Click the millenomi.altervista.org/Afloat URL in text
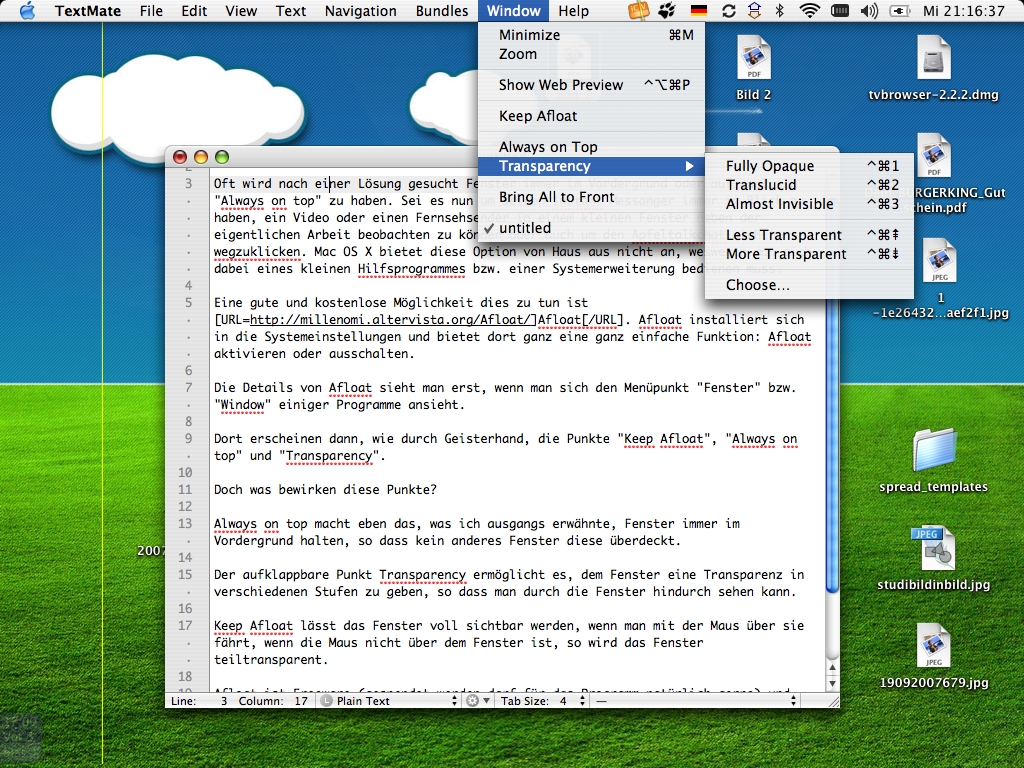 (x=393, y=320)
